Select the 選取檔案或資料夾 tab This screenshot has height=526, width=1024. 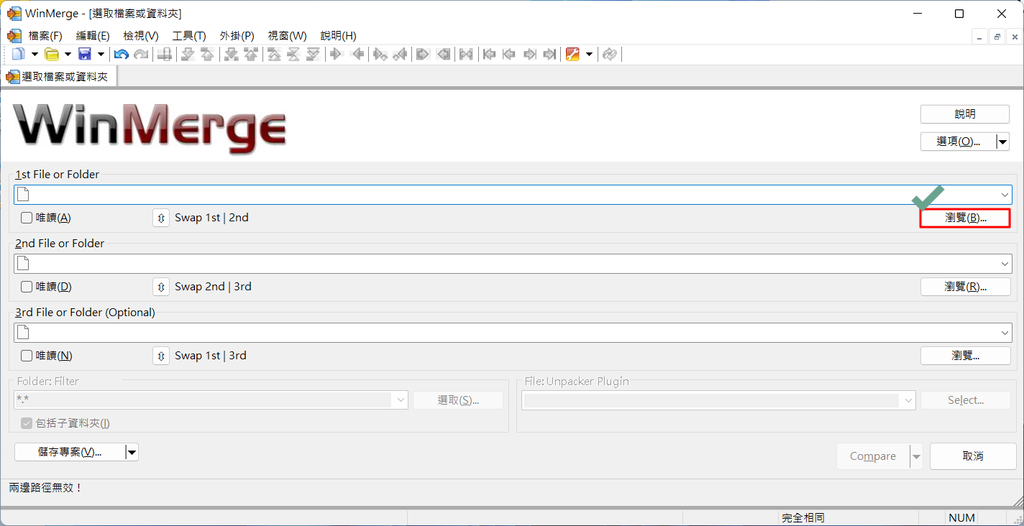click(59, 76)
